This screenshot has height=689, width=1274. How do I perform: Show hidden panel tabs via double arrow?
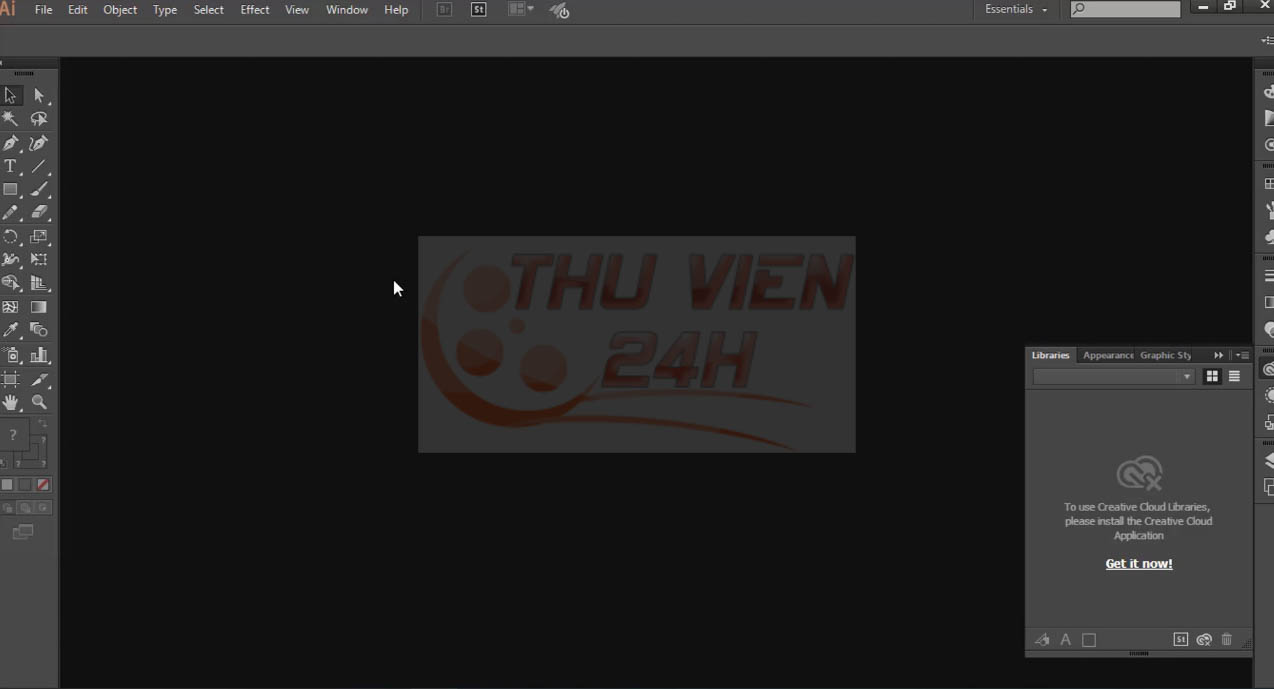pyautogui.click(x=1218, y=356)
